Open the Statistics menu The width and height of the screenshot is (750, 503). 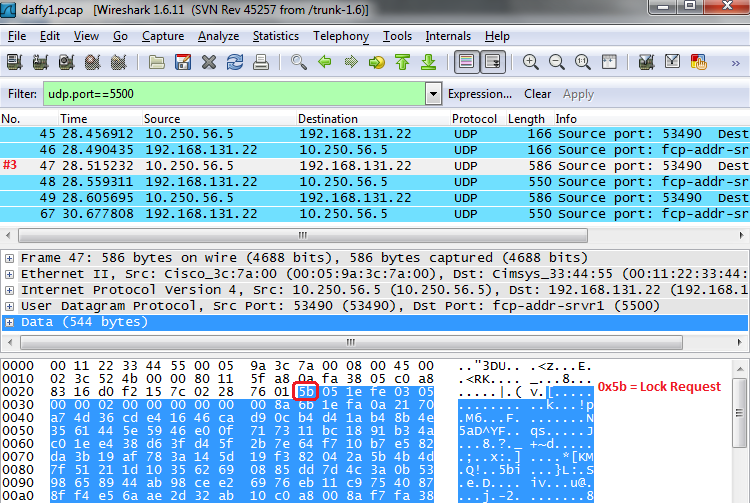(275, 36)
